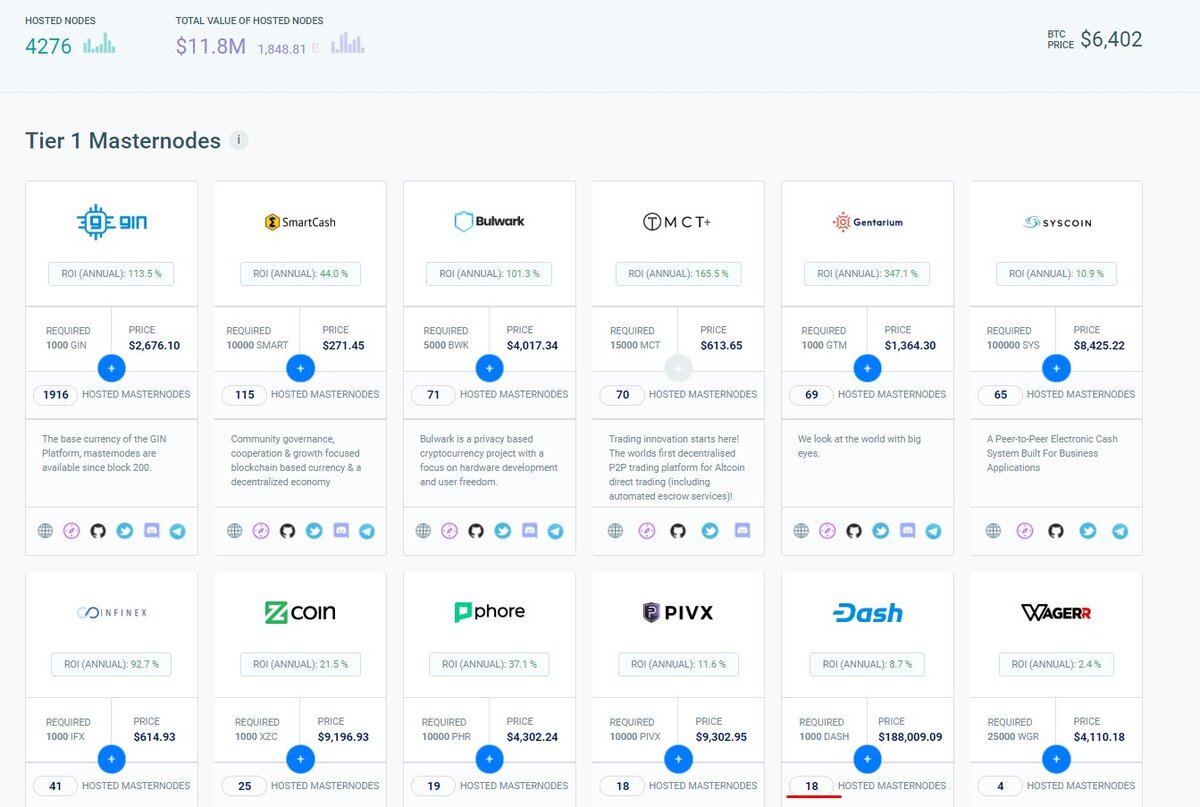The image size is (1200, 807).
Task: Add an Infinex masternode with plus button
Action: coord(111,760)
